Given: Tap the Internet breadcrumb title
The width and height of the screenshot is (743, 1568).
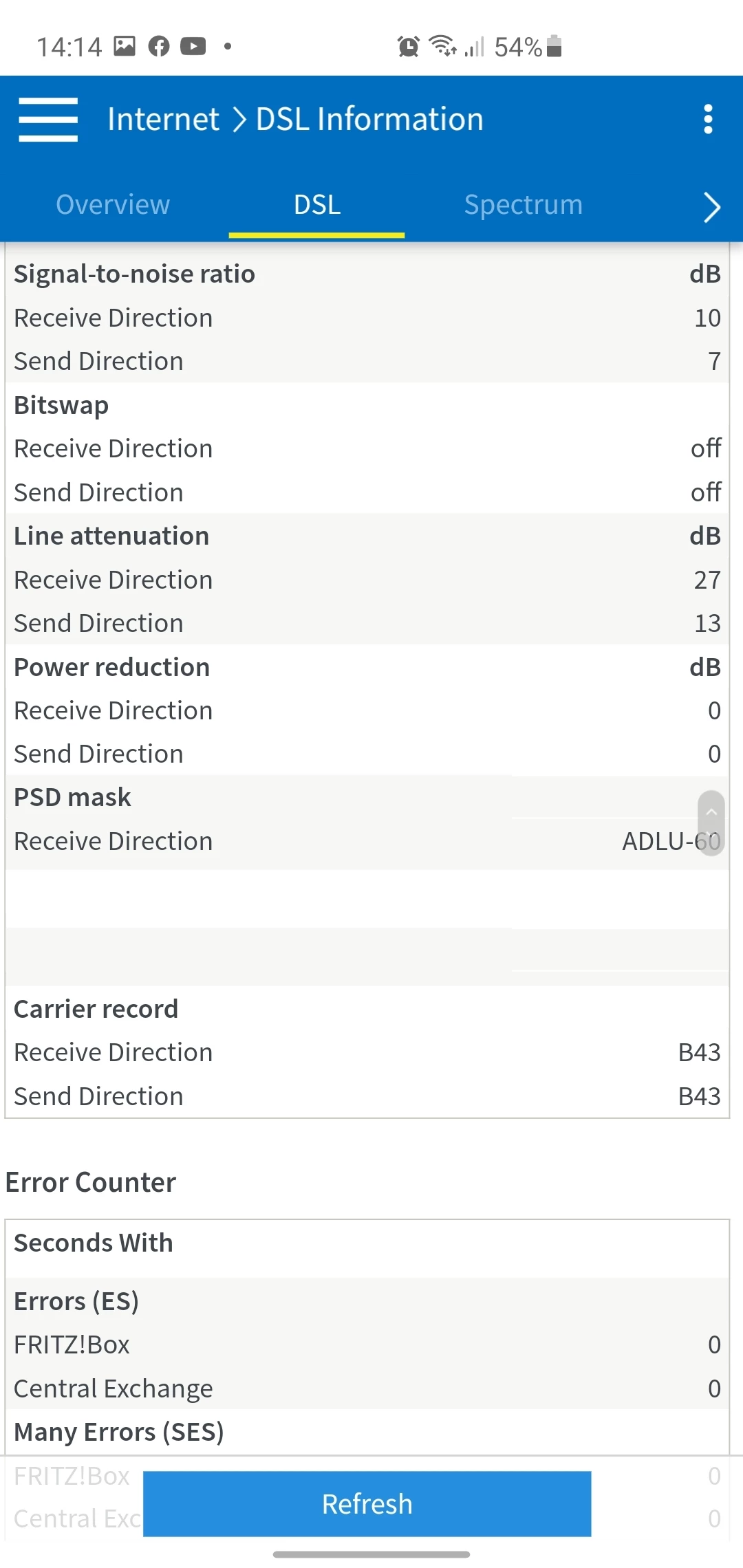Looking at the screenshot, I should (163, 120).
